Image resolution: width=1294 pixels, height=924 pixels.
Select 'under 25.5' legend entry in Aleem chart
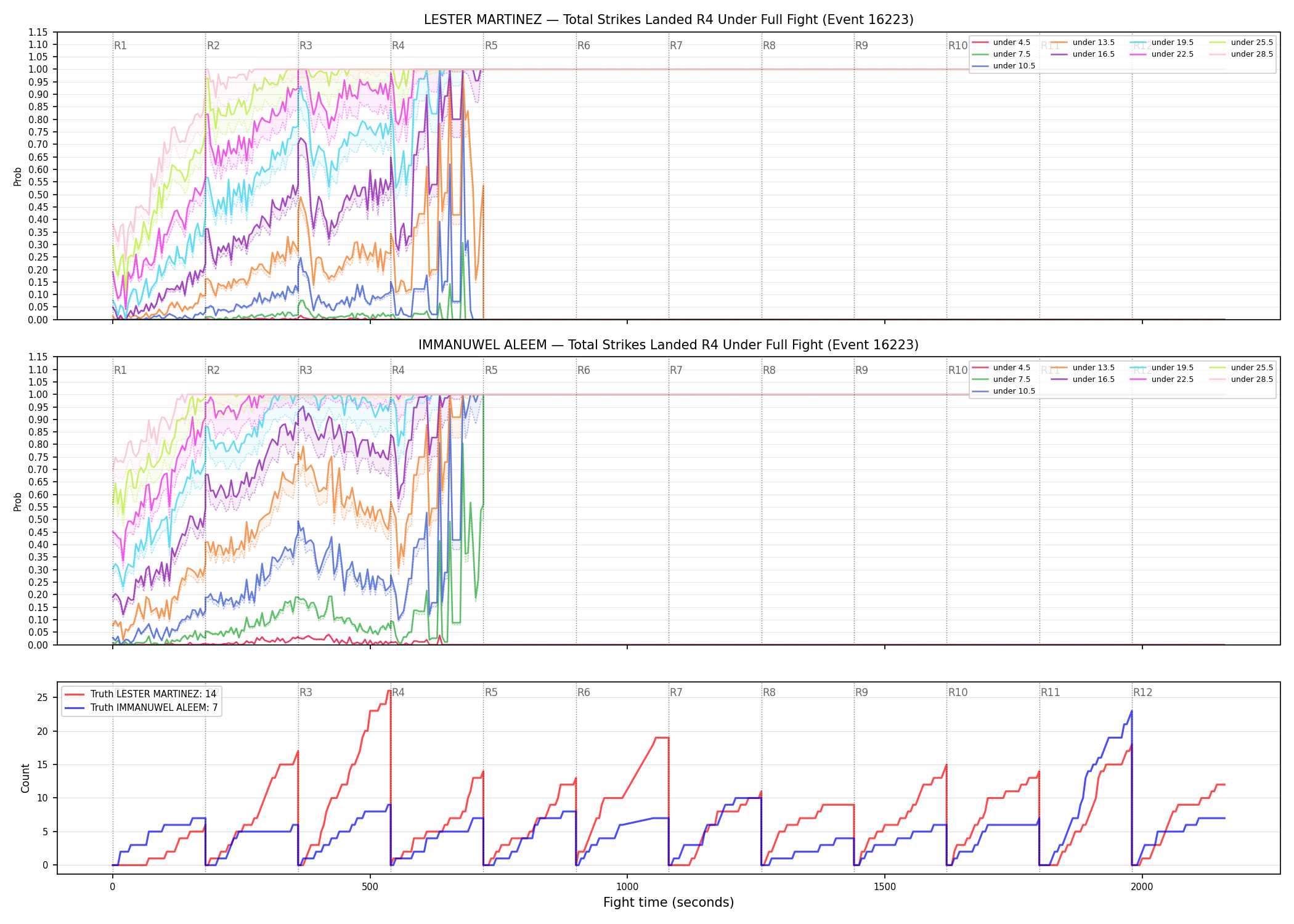click(x=1242, y=368)
